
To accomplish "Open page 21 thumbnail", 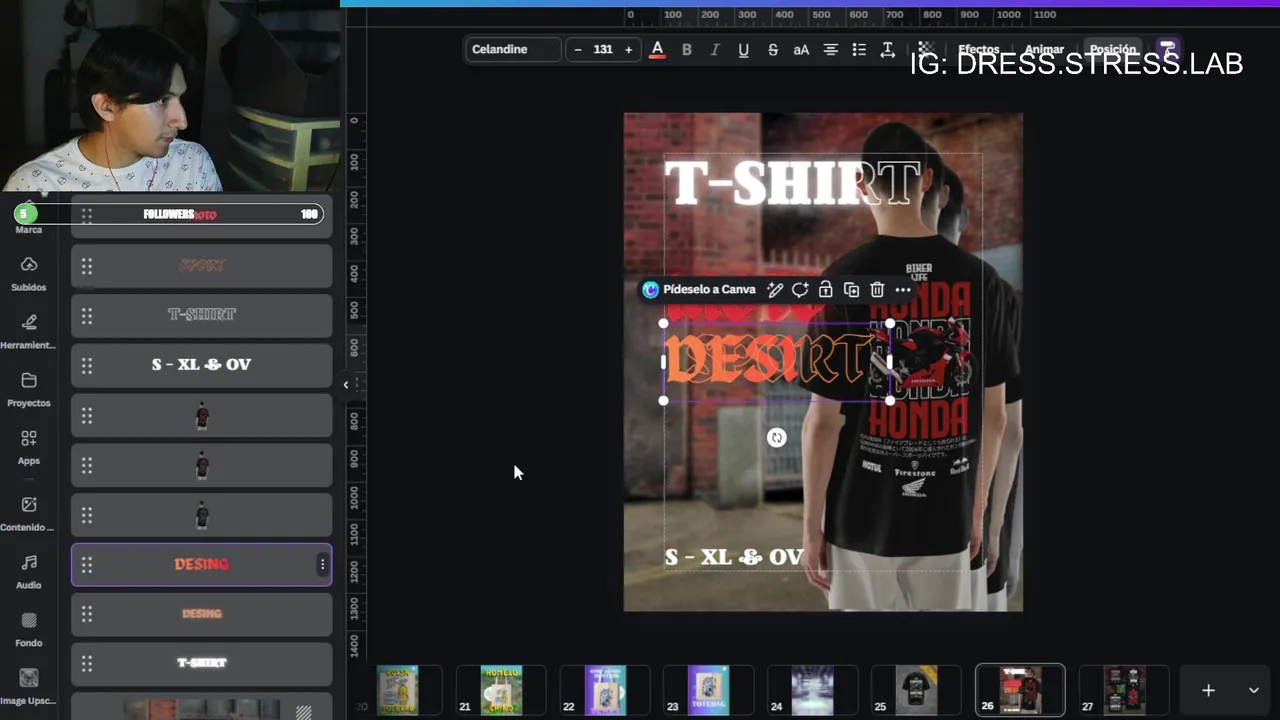I will click(x=501, y=691).
